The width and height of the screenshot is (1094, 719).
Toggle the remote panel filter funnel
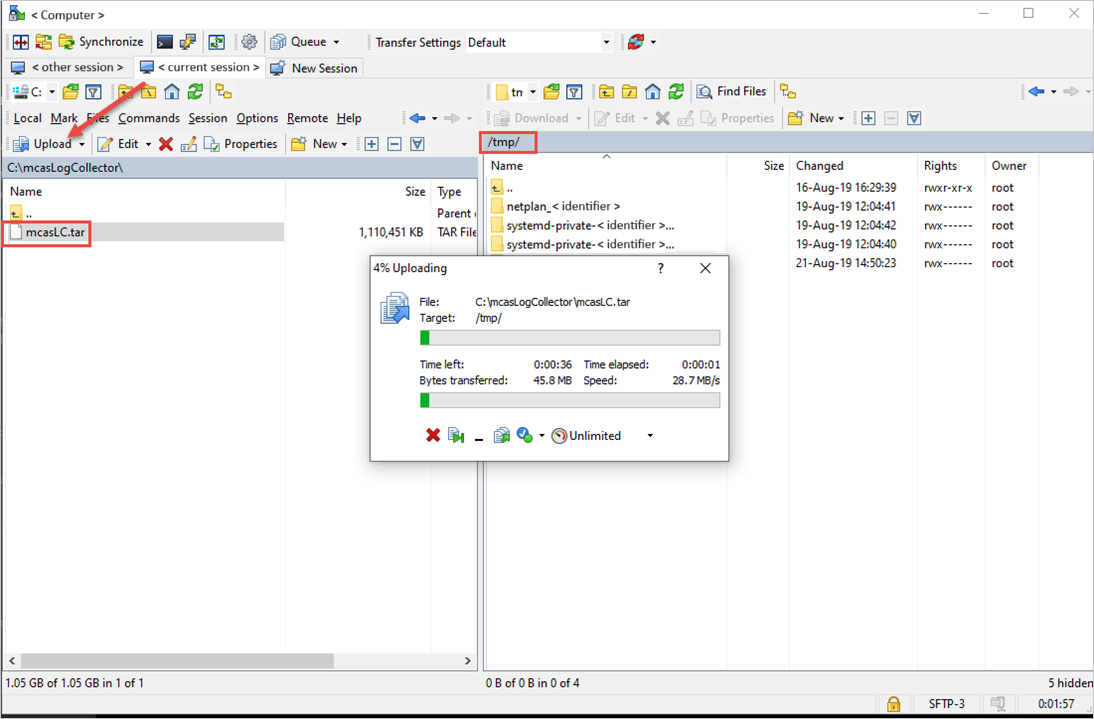tap(574, 91)
